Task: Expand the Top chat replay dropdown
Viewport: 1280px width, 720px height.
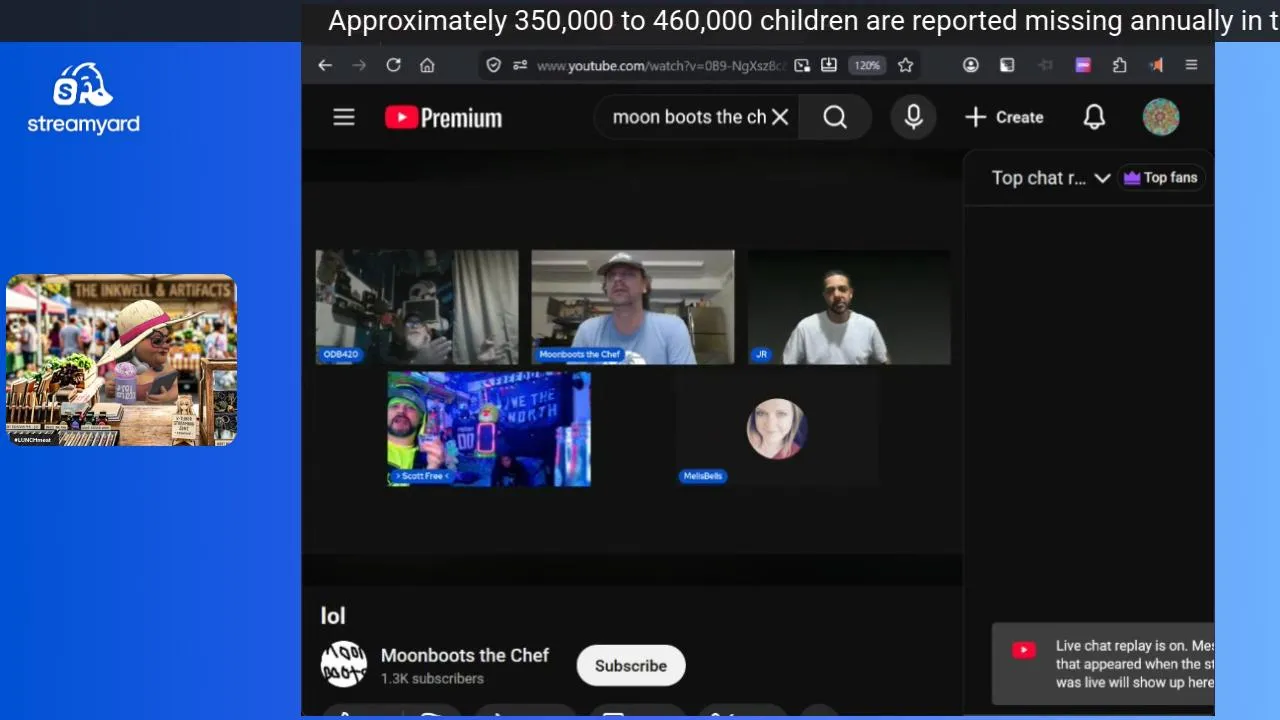Action: click(1051, 178)
